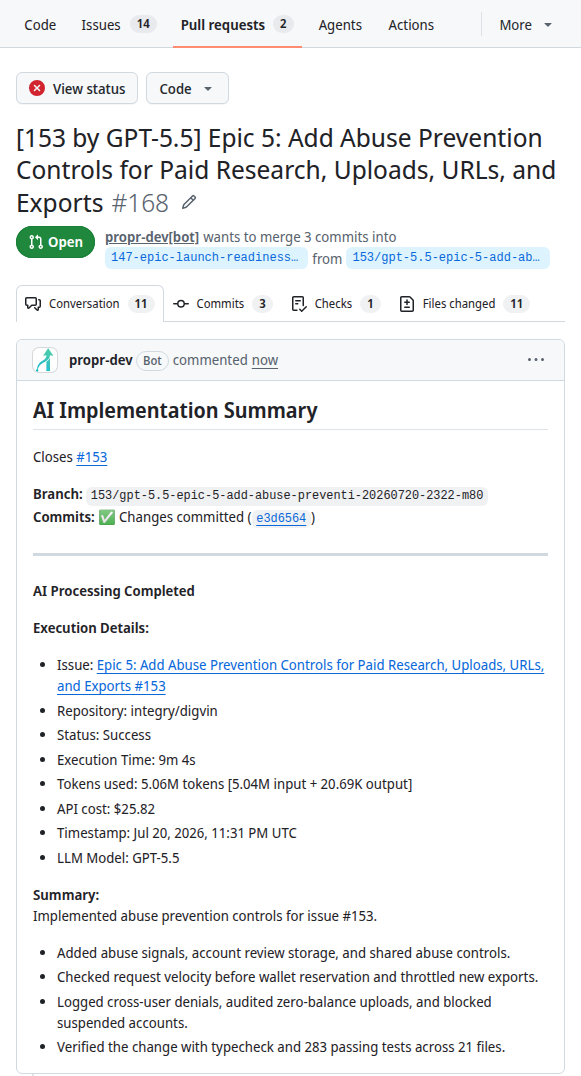Viewport: 581px width, 1076px height.
Task: Click the green Open status badge
Action: click(56, 242)
